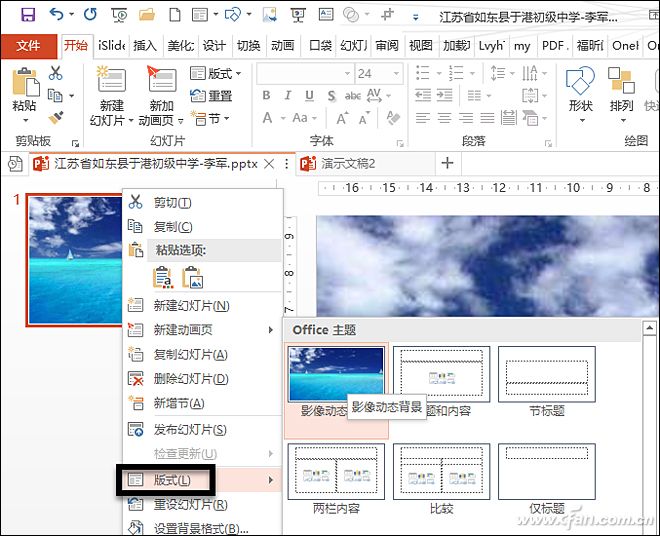
Task: Click the Redo icon in quick access toolbar
Action: tap(90, 15)
